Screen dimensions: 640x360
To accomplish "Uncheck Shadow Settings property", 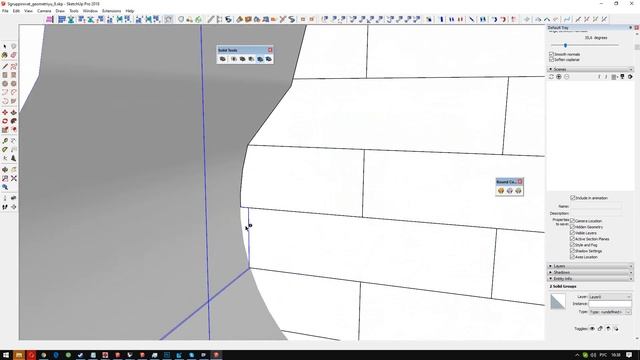I will pyautogui.click(x=572, y=251).
